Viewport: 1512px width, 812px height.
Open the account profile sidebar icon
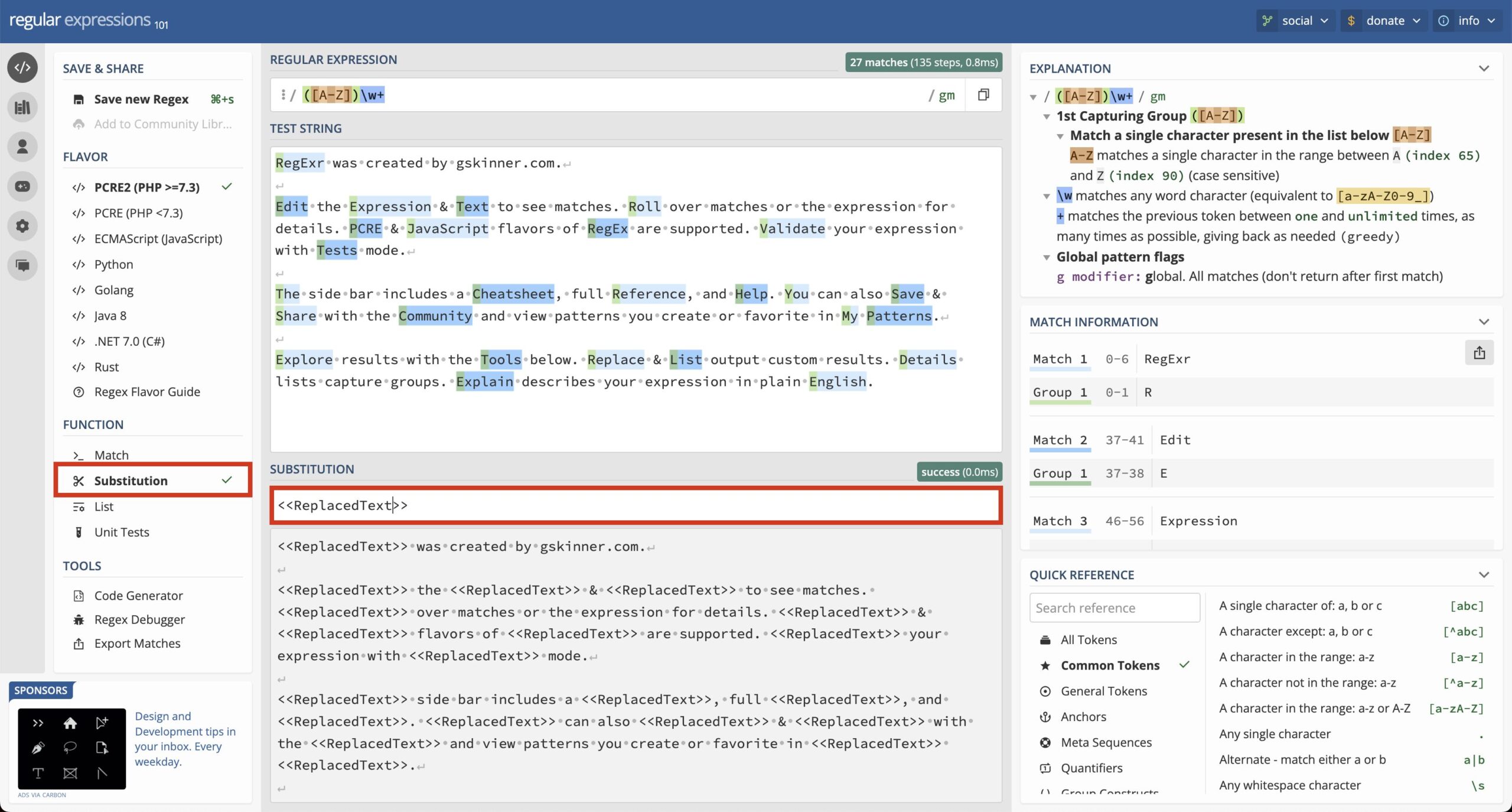tap(22, 147)
